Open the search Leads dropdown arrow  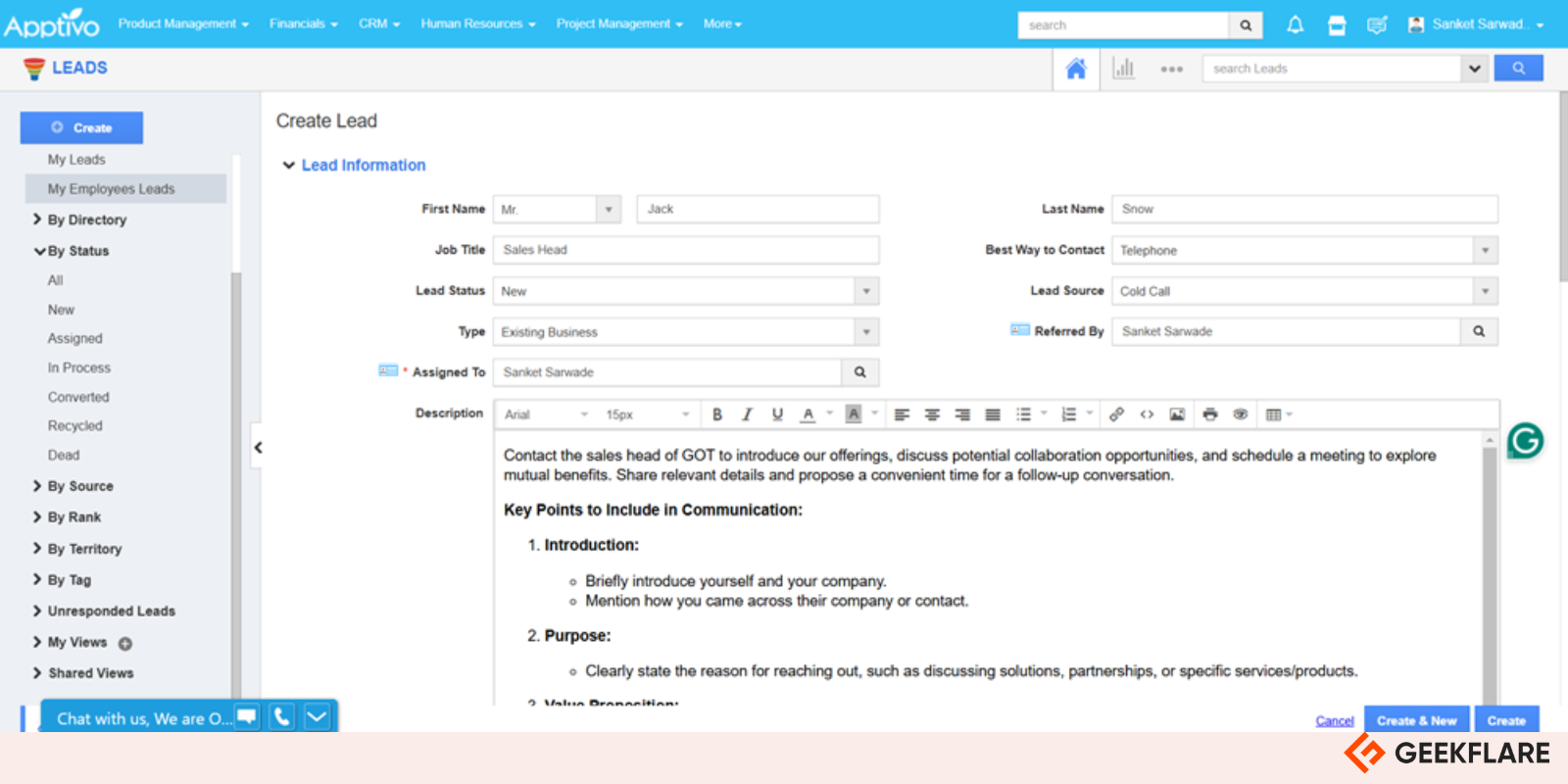tap(1474, 69)
